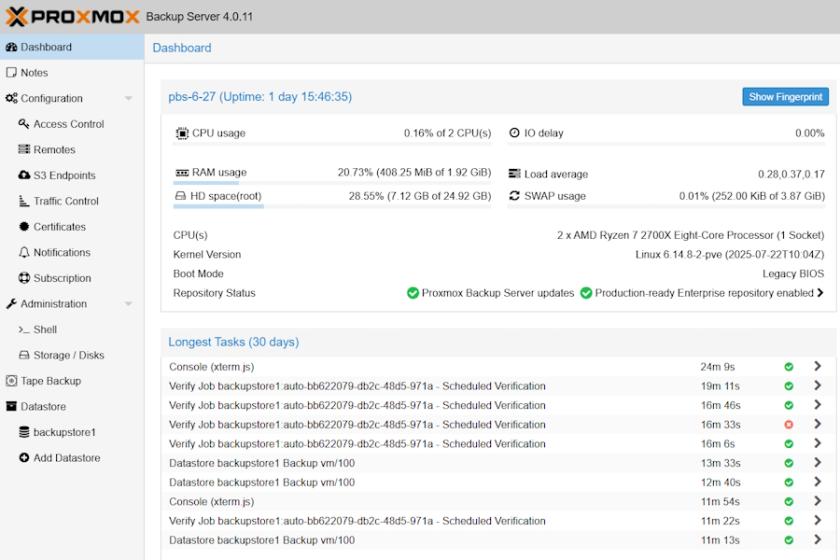The image size is (840, 560).
Task: Click the S3 Endpoints cloud icon
Action: point(24,175)
